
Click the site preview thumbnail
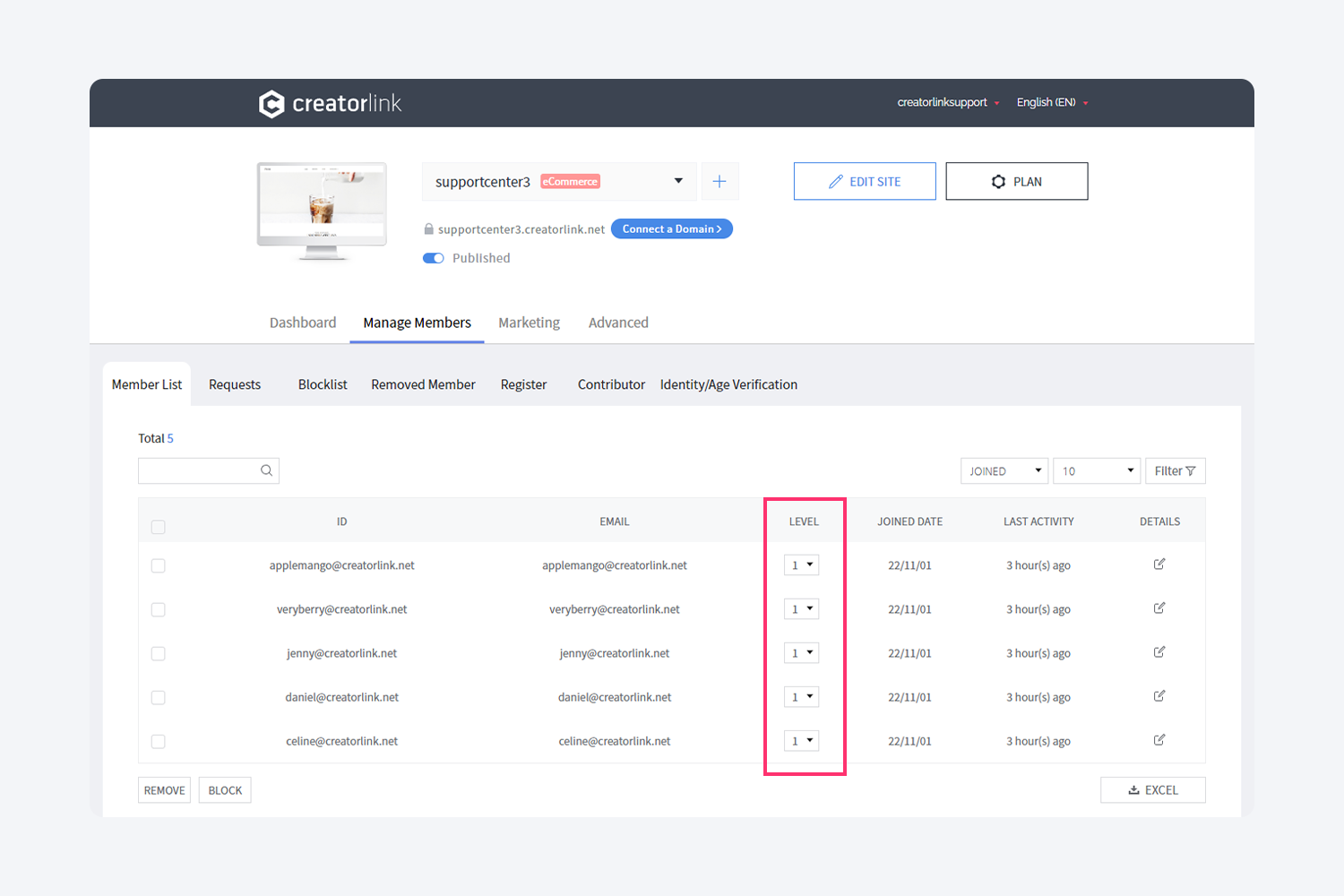(x=322, y=211)
